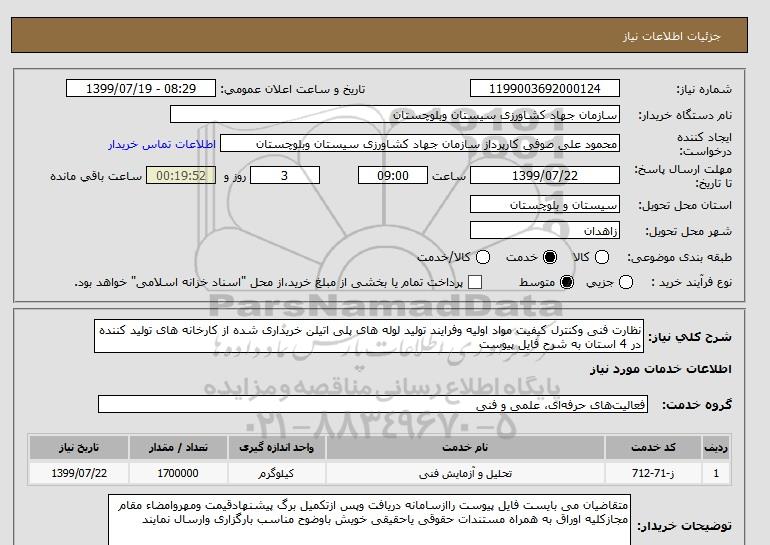This screenshot has height=545, width=770.
Task: Click the توضیحات خریدار label
Action: coord(685,526)
